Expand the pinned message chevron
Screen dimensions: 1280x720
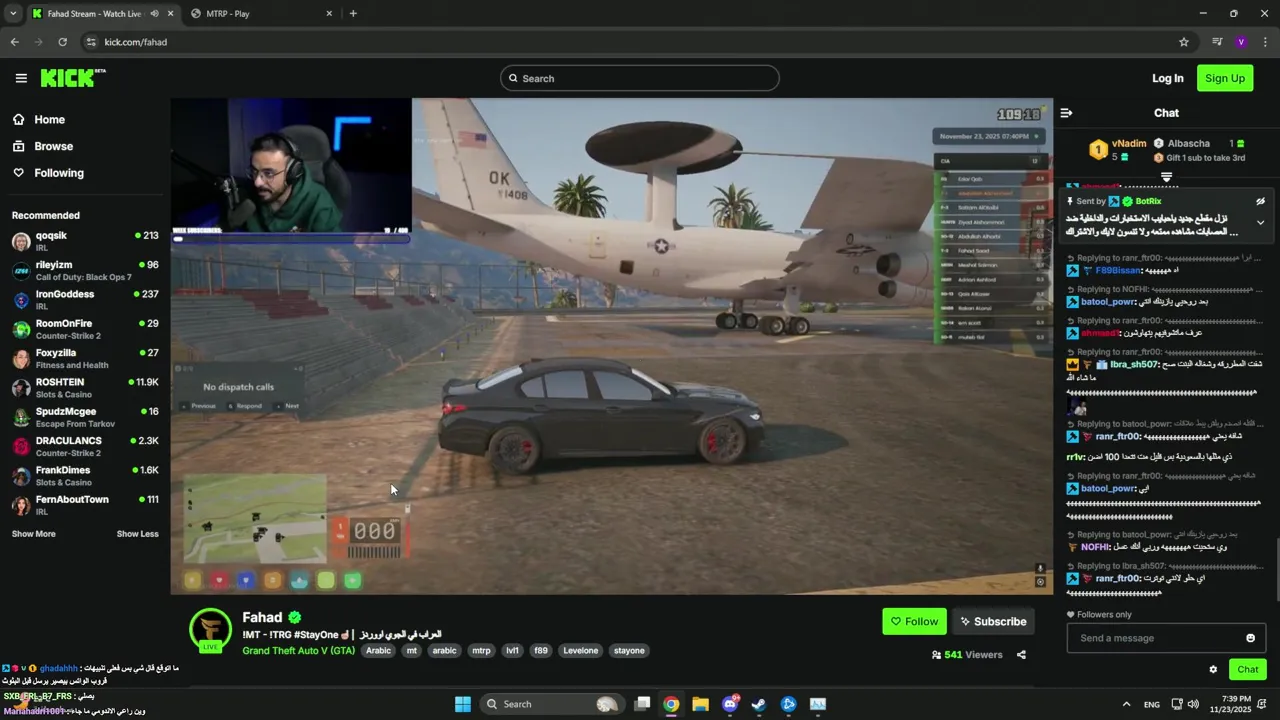pyautogui.click(x=1260, y=222)
